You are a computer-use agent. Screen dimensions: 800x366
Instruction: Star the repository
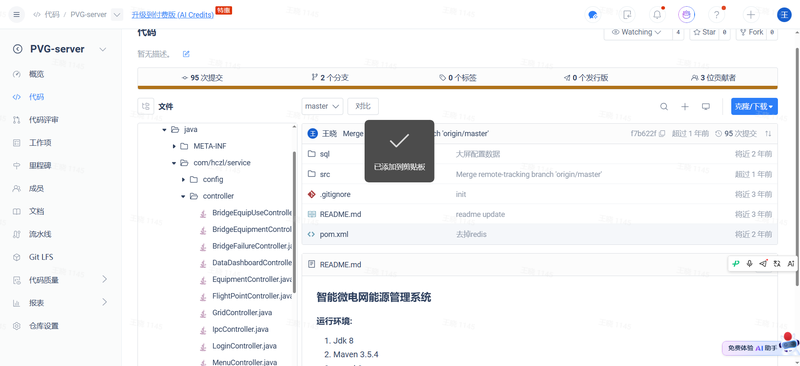tap(704, 32)
